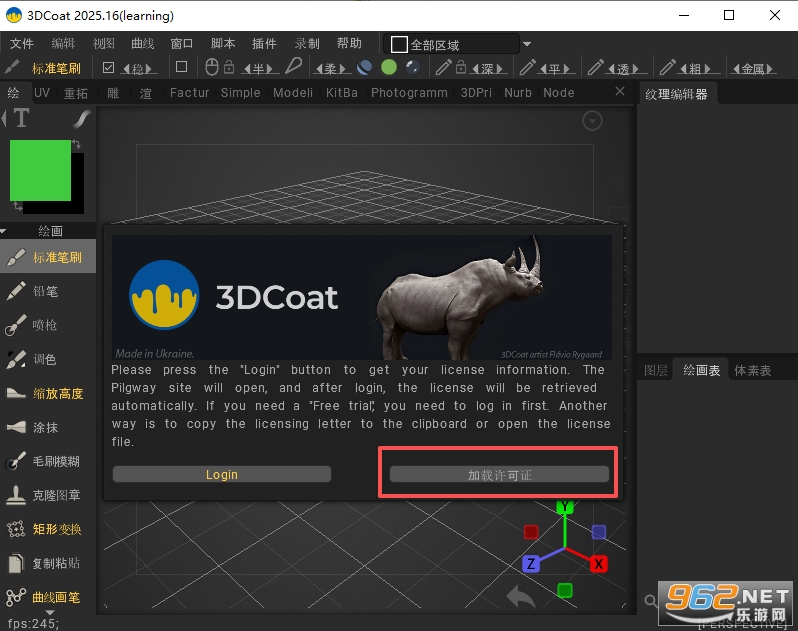Open the 体素表 panel tab
The image size is (798, 631).
[x=752, y=370]
